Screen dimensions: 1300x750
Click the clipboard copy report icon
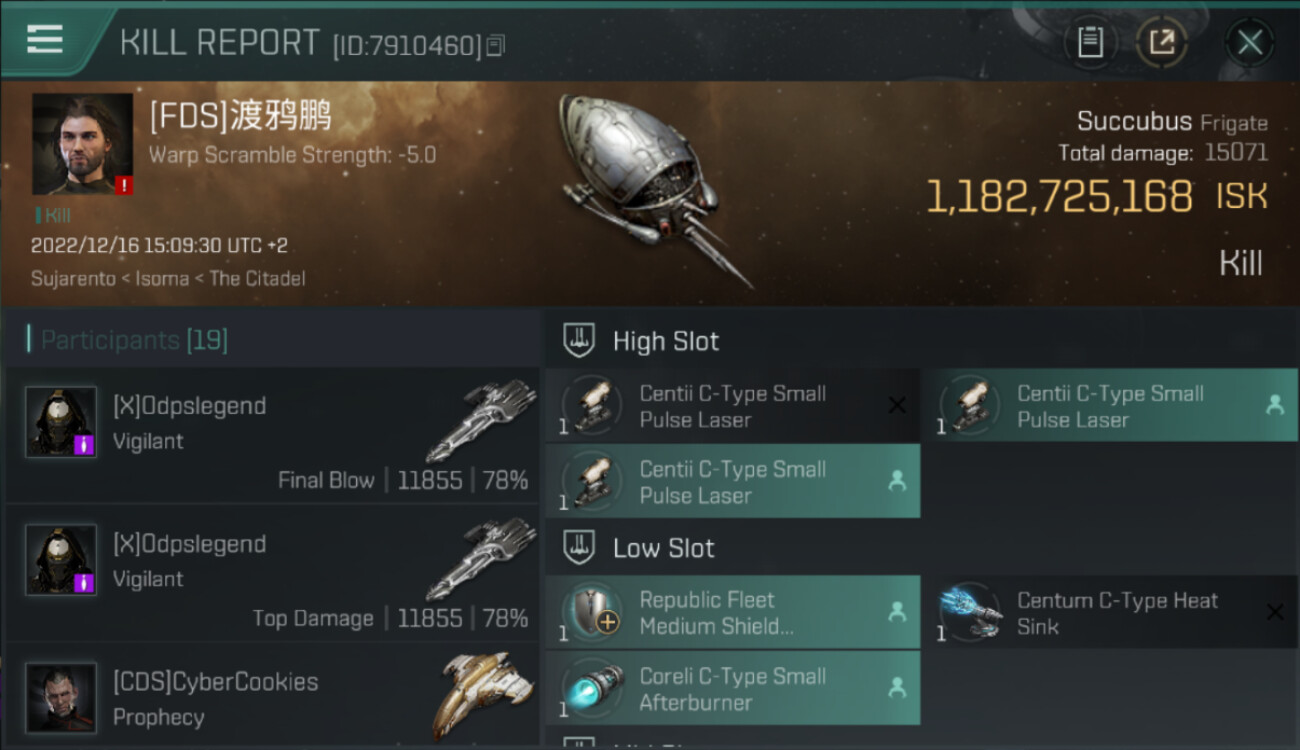[1090, 42]
